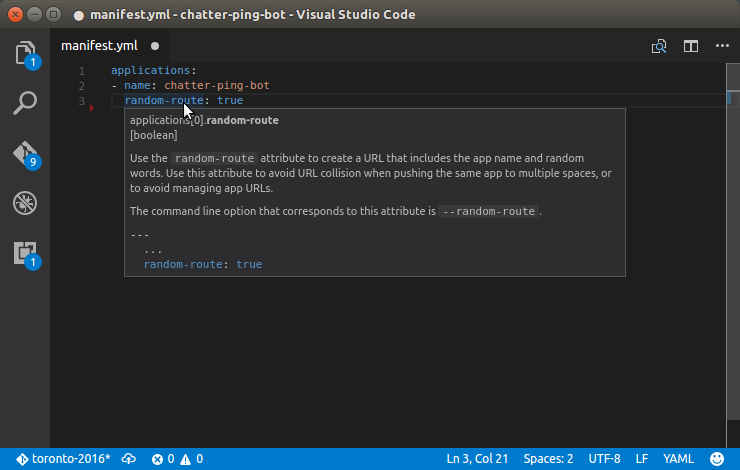Click the 'random-route' key on line 3
Viewport: 740px width, 470px height.
click(x=164, y=101)
